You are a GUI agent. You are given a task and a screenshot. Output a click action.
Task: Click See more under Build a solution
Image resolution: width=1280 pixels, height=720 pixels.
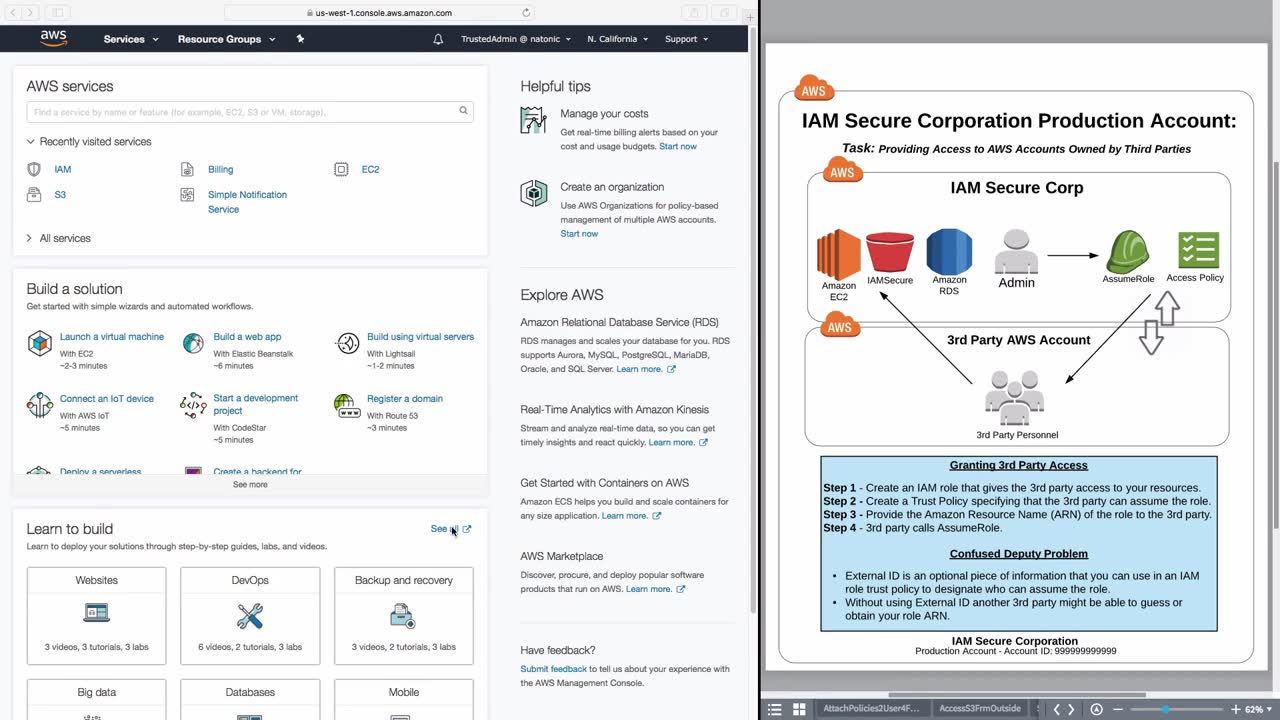point(250,484)
